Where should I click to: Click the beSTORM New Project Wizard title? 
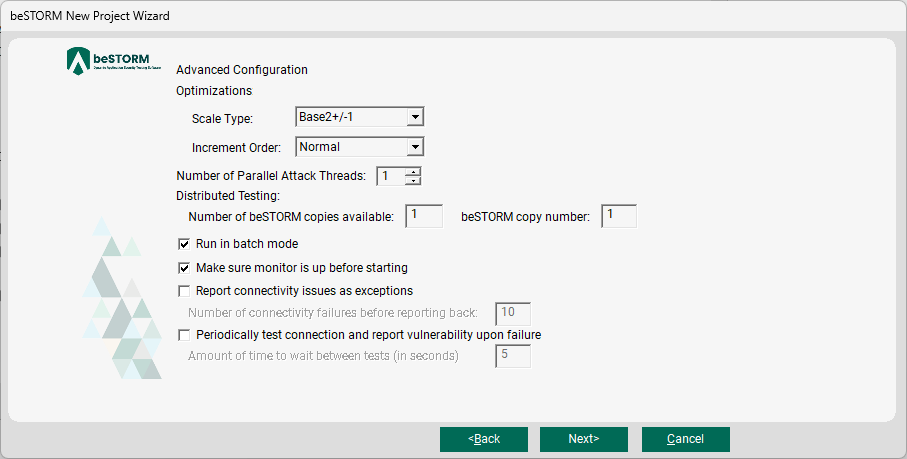coord(90,16)
